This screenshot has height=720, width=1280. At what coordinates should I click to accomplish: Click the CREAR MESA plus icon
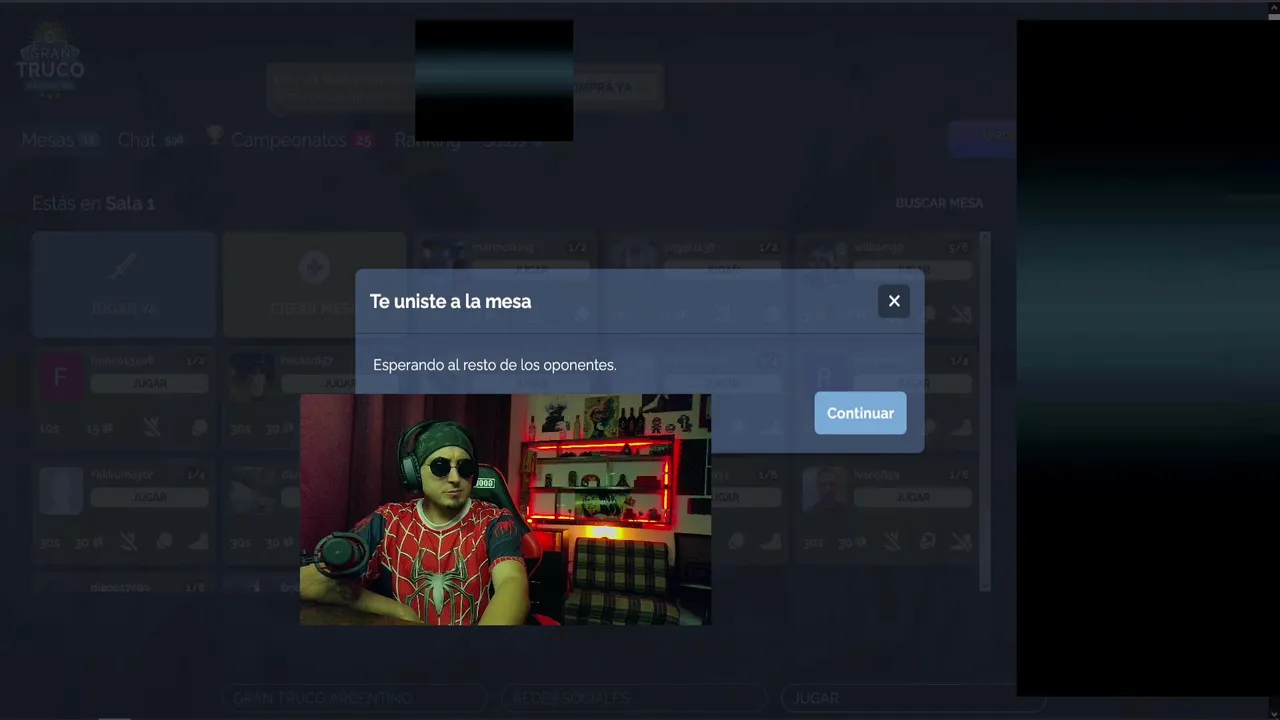pos(314,267)
